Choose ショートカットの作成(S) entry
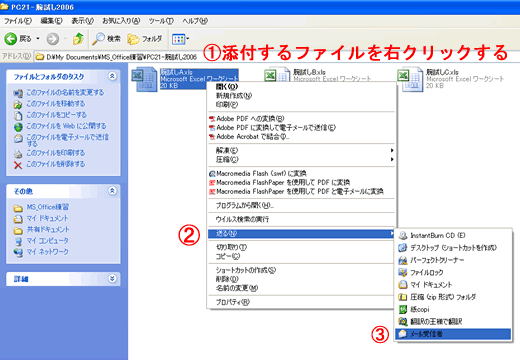The image size is (520, 360). point(301,270)
